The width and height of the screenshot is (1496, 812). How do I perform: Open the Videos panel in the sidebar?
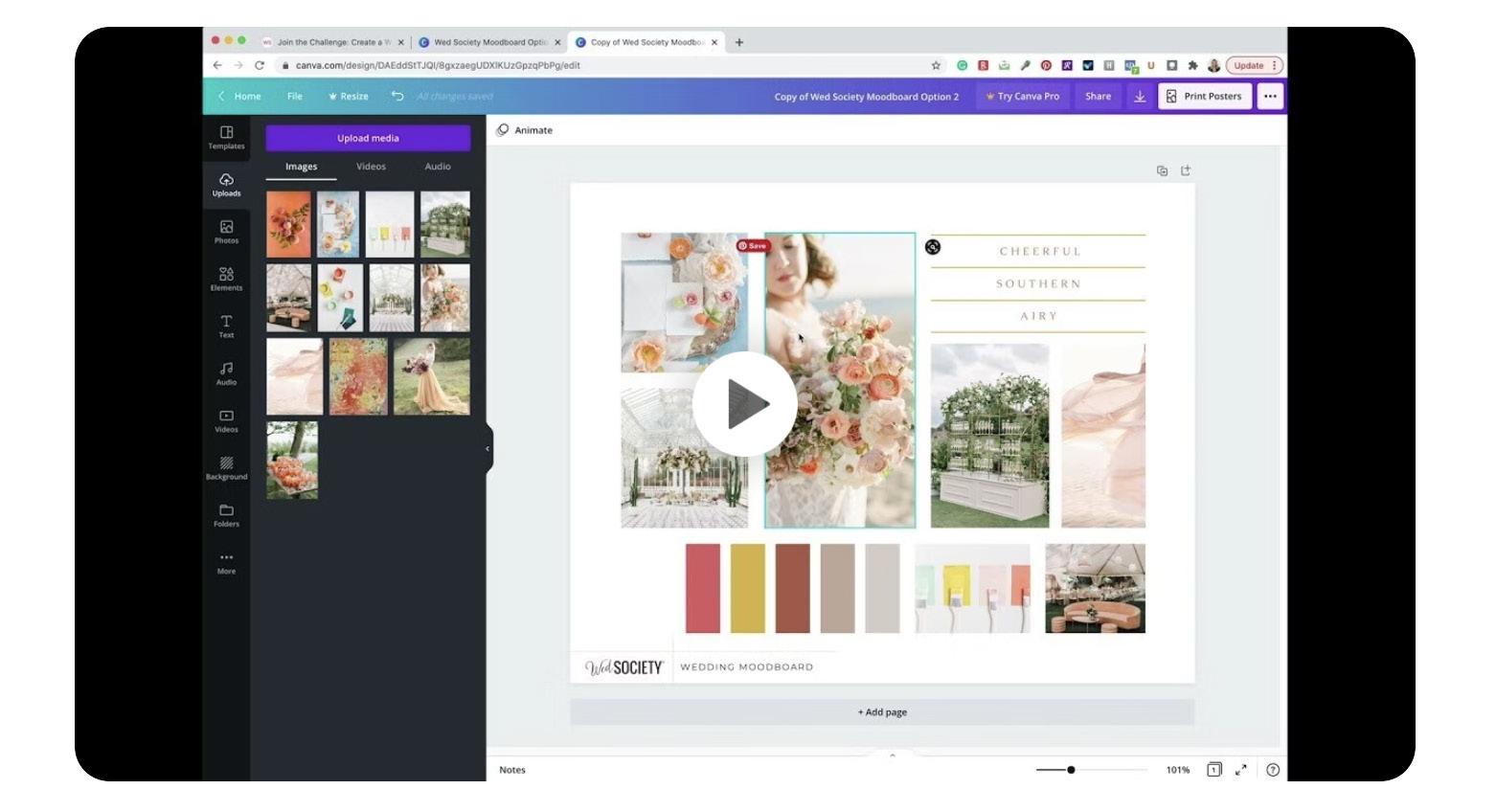click(x=226, y=420)
